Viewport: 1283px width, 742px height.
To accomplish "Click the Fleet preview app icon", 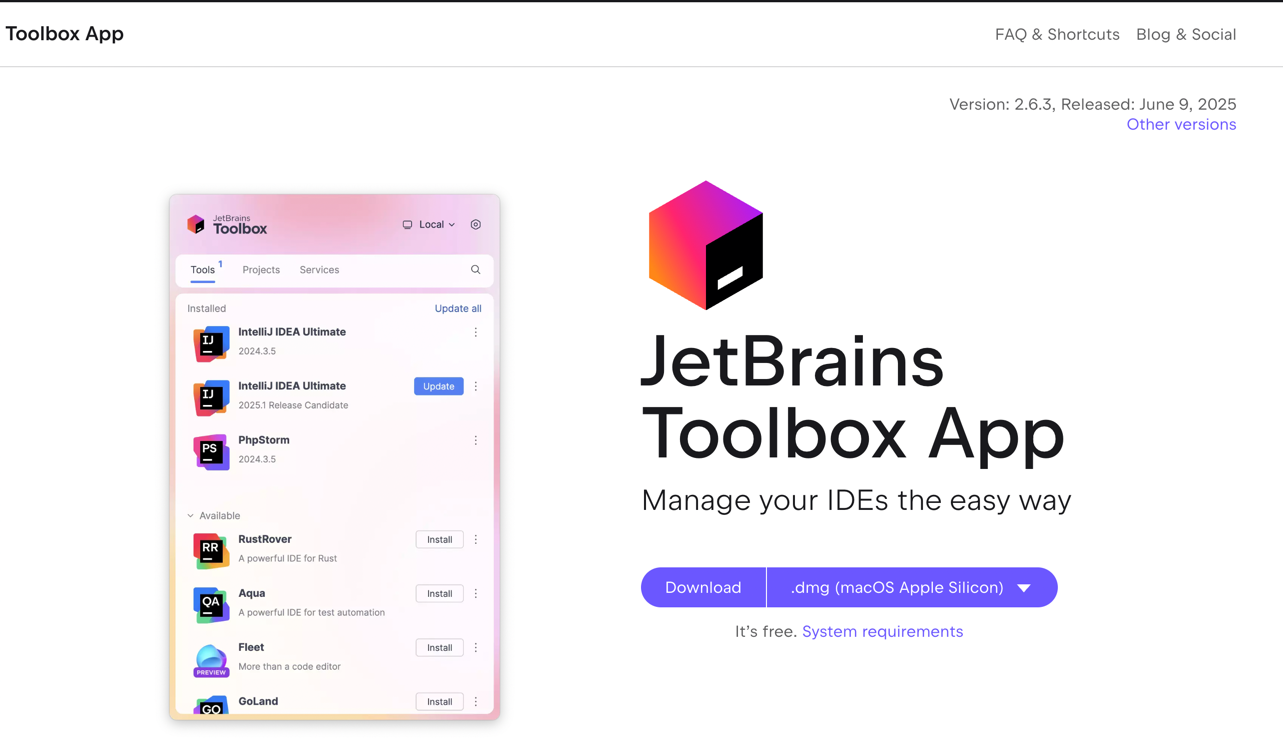I will click(x=211, y=659).
